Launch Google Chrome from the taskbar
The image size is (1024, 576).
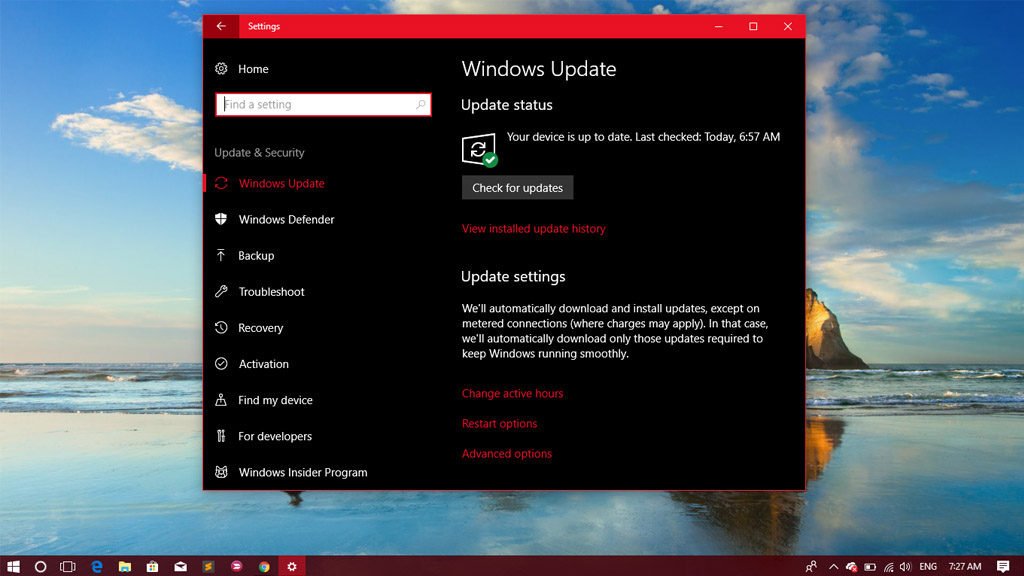pos(264,566)
